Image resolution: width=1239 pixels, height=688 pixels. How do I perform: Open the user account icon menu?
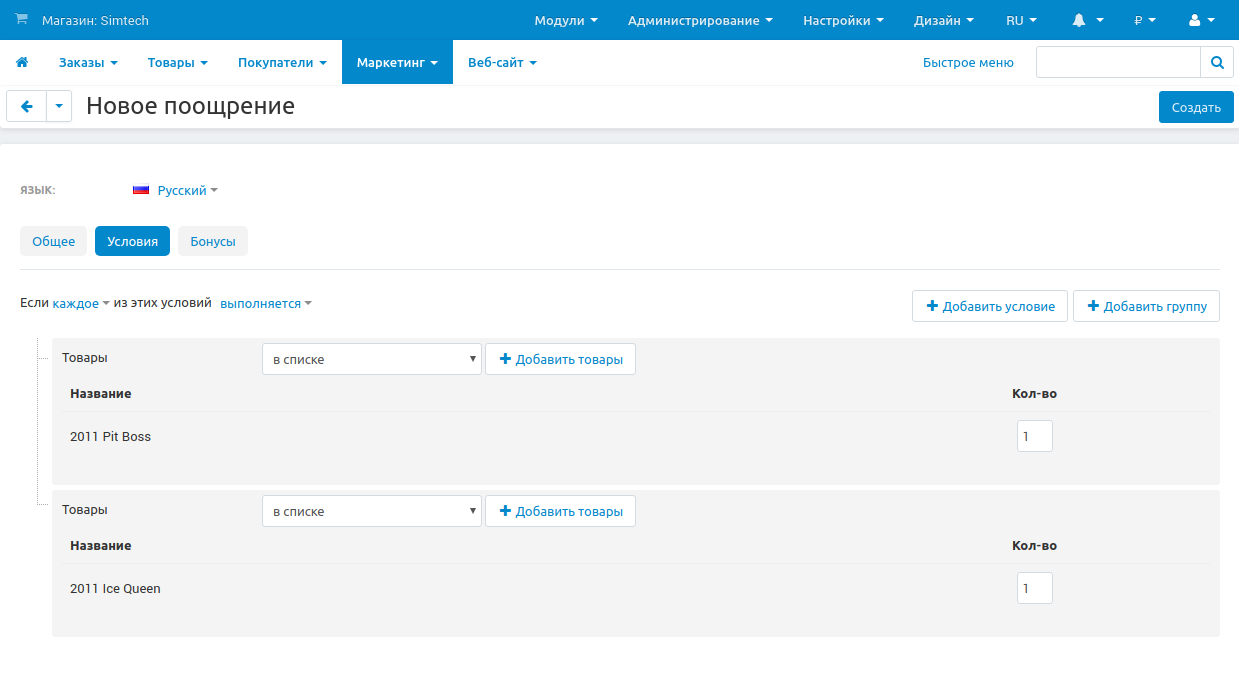(1201, 20)
